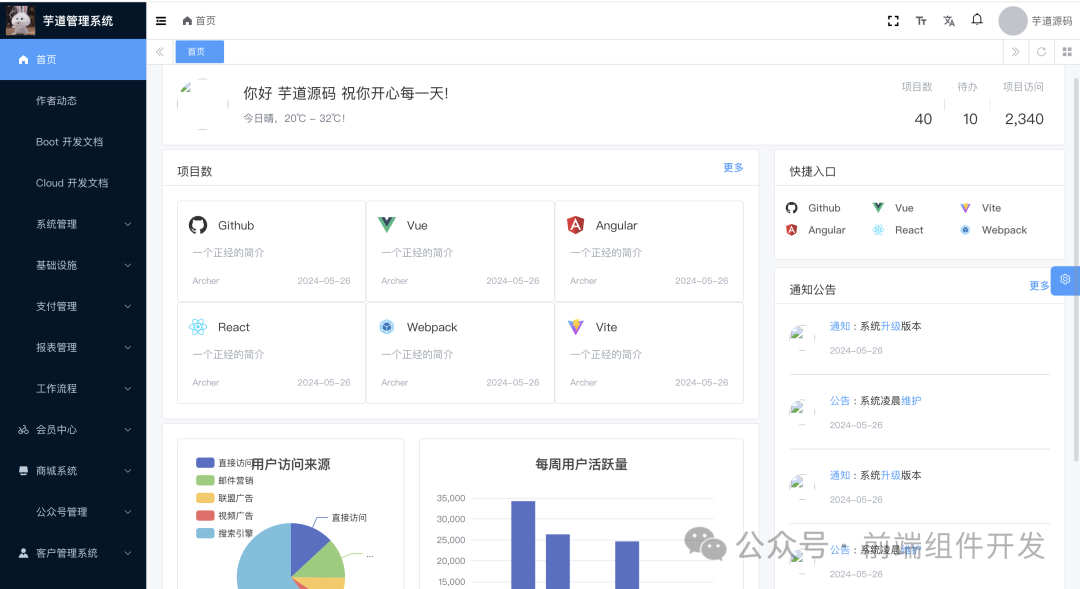Click 更多 link in 项目数 panel

point(734,167)
